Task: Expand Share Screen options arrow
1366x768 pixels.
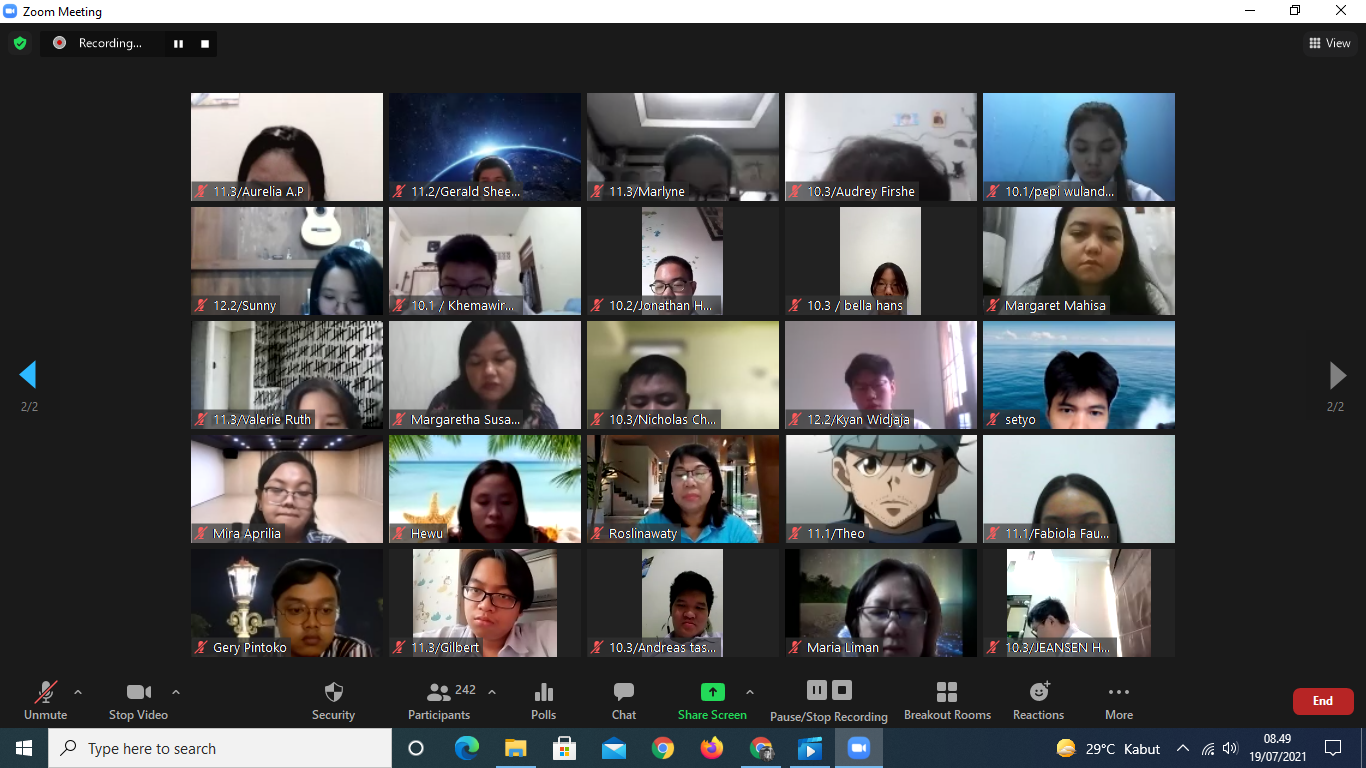Action: click(x=750, y=692)
